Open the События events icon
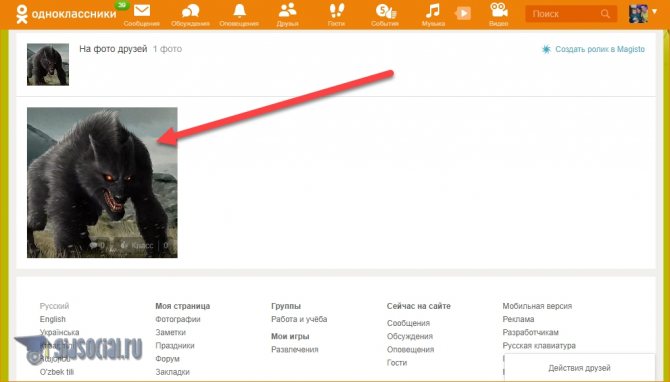Image resolution: width=670 pixels, height=382 pixels. (x=385, y=11)
